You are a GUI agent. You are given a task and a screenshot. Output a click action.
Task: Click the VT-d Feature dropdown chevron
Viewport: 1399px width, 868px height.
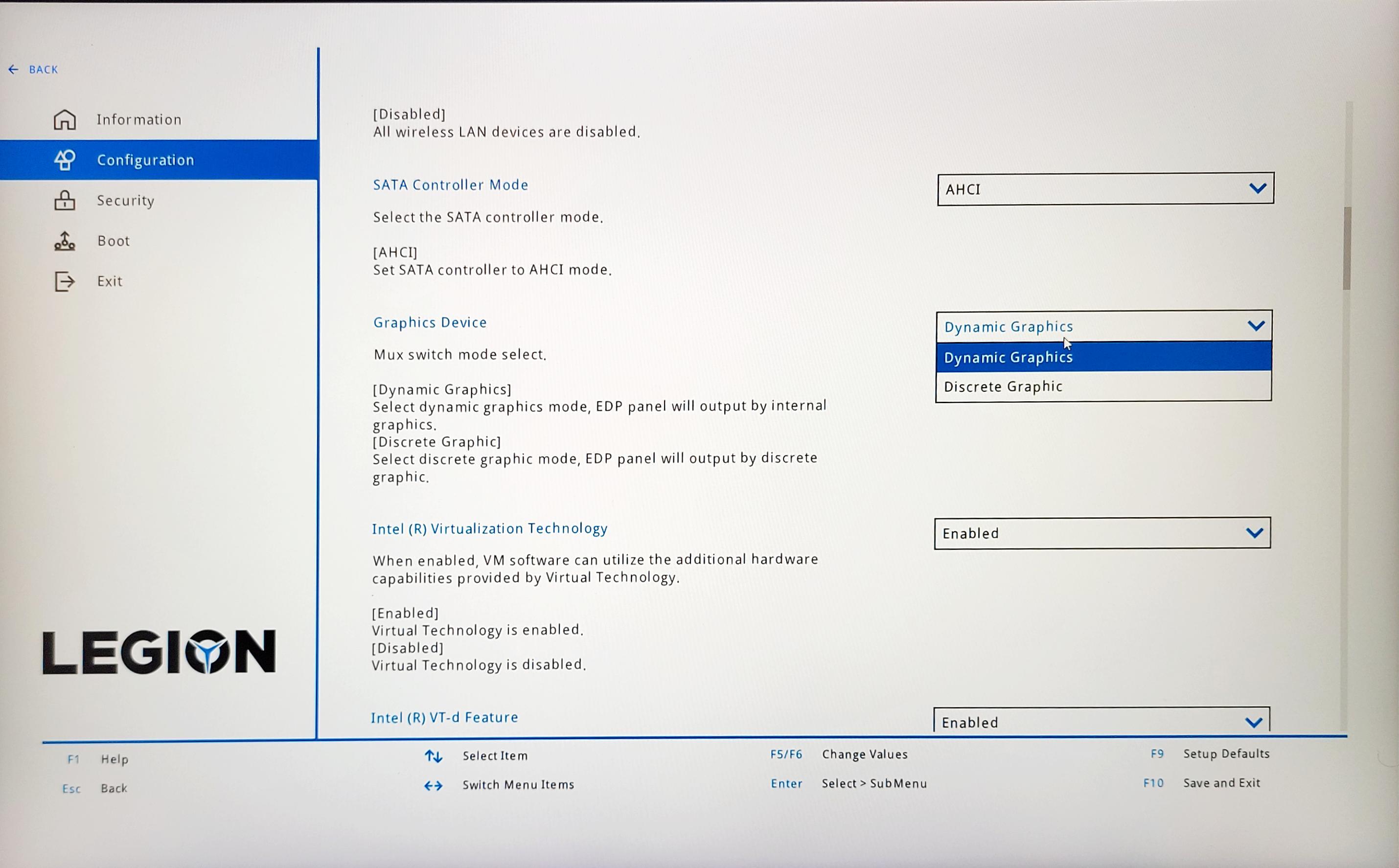pyautogui.click(x=1253, y=722)
